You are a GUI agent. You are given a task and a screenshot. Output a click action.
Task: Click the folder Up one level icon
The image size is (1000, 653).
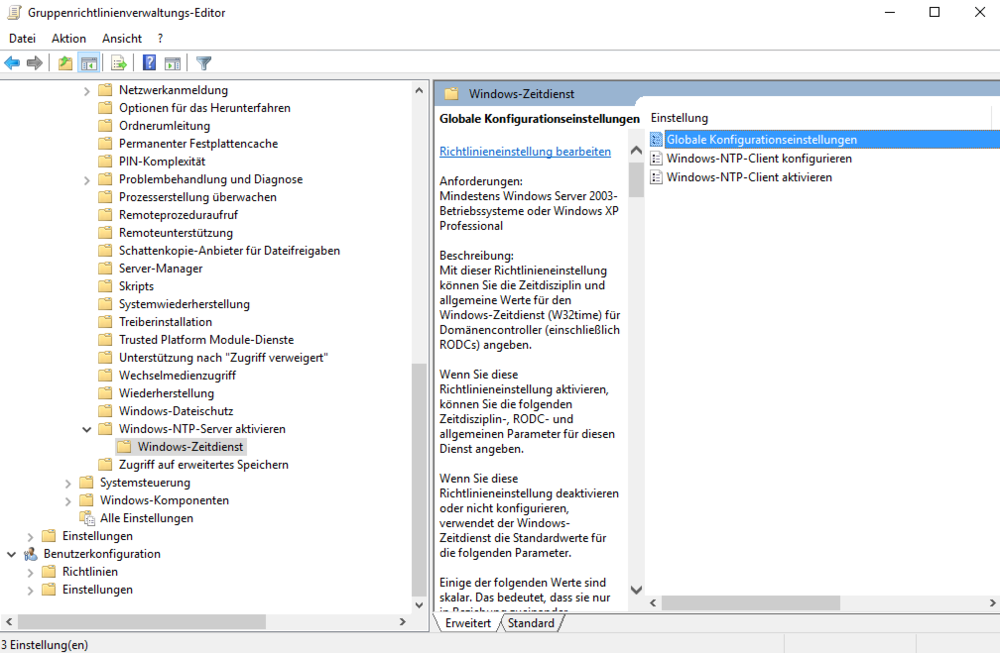[65, 63]
